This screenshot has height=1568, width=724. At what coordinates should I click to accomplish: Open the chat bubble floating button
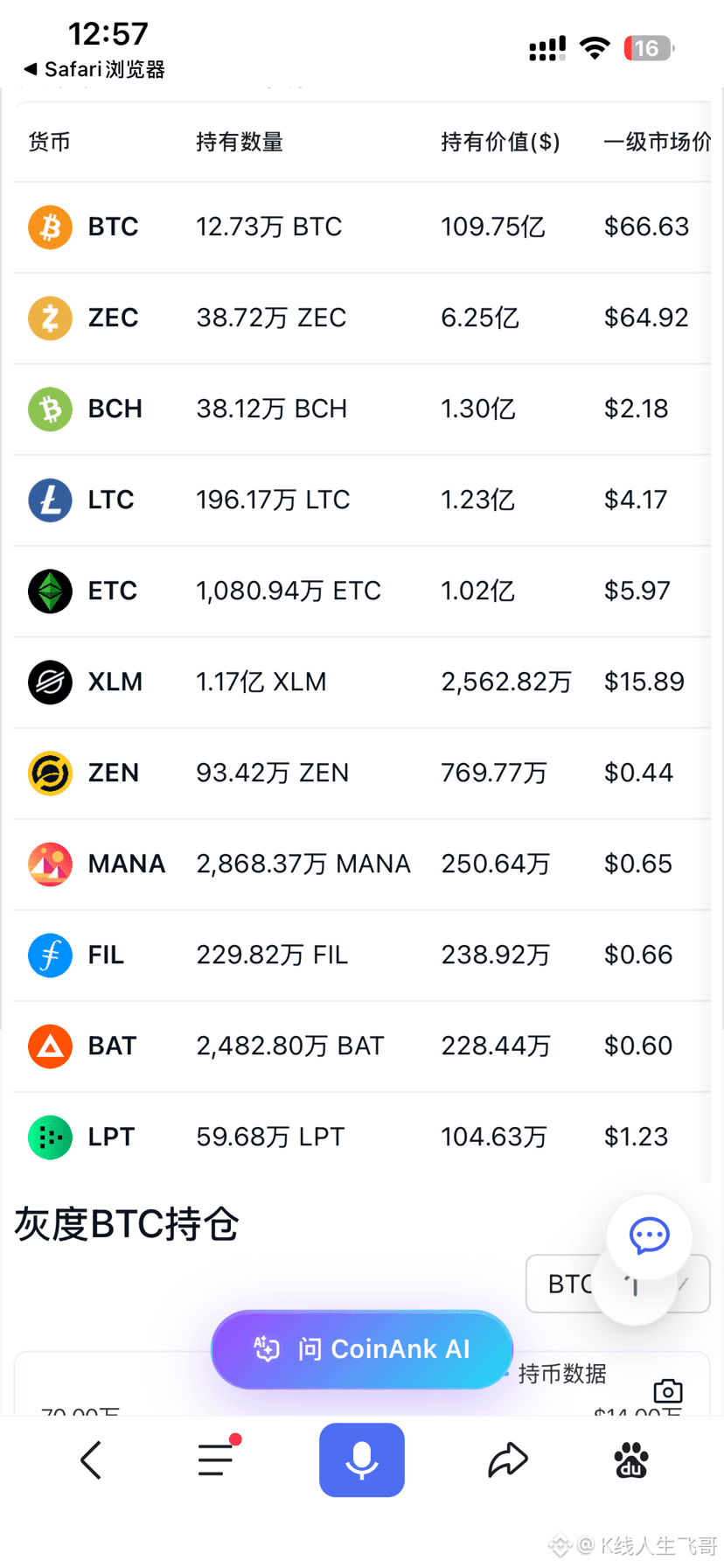pos(650,1236)
